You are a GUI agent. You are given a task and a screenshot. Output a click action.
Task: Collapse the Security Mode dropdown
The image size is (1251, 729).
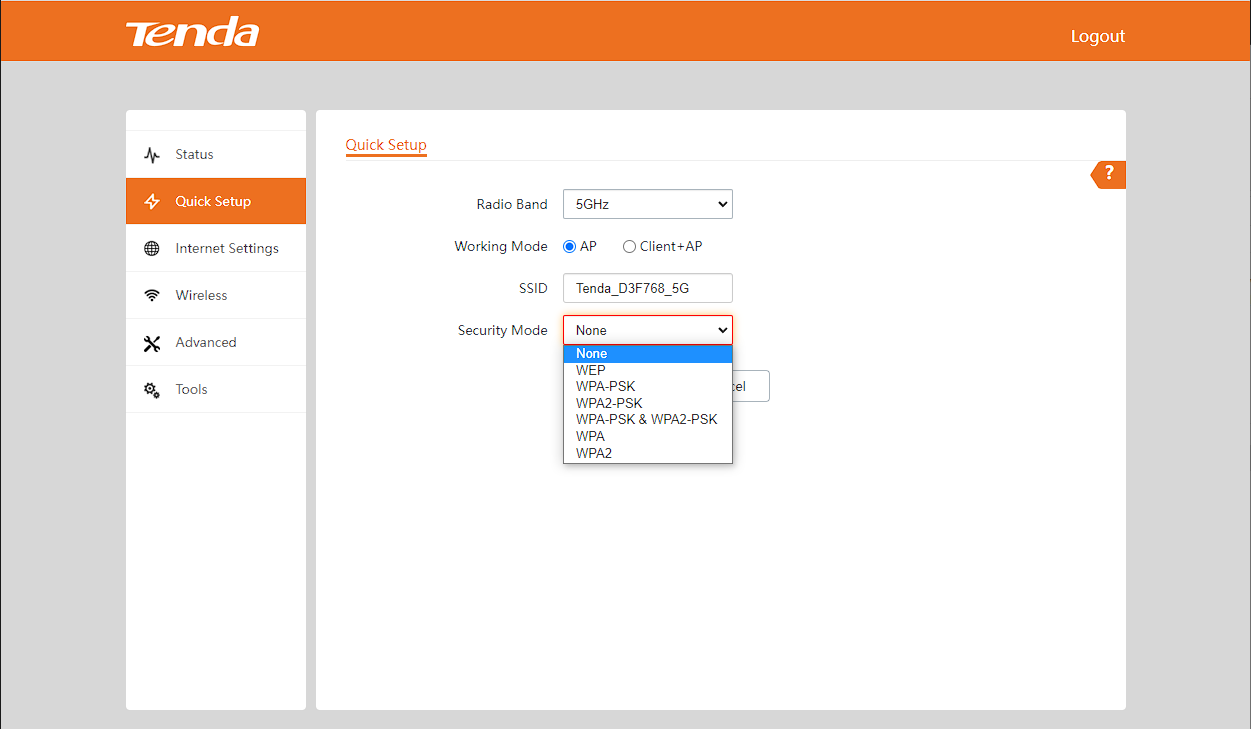click(648, 330)
